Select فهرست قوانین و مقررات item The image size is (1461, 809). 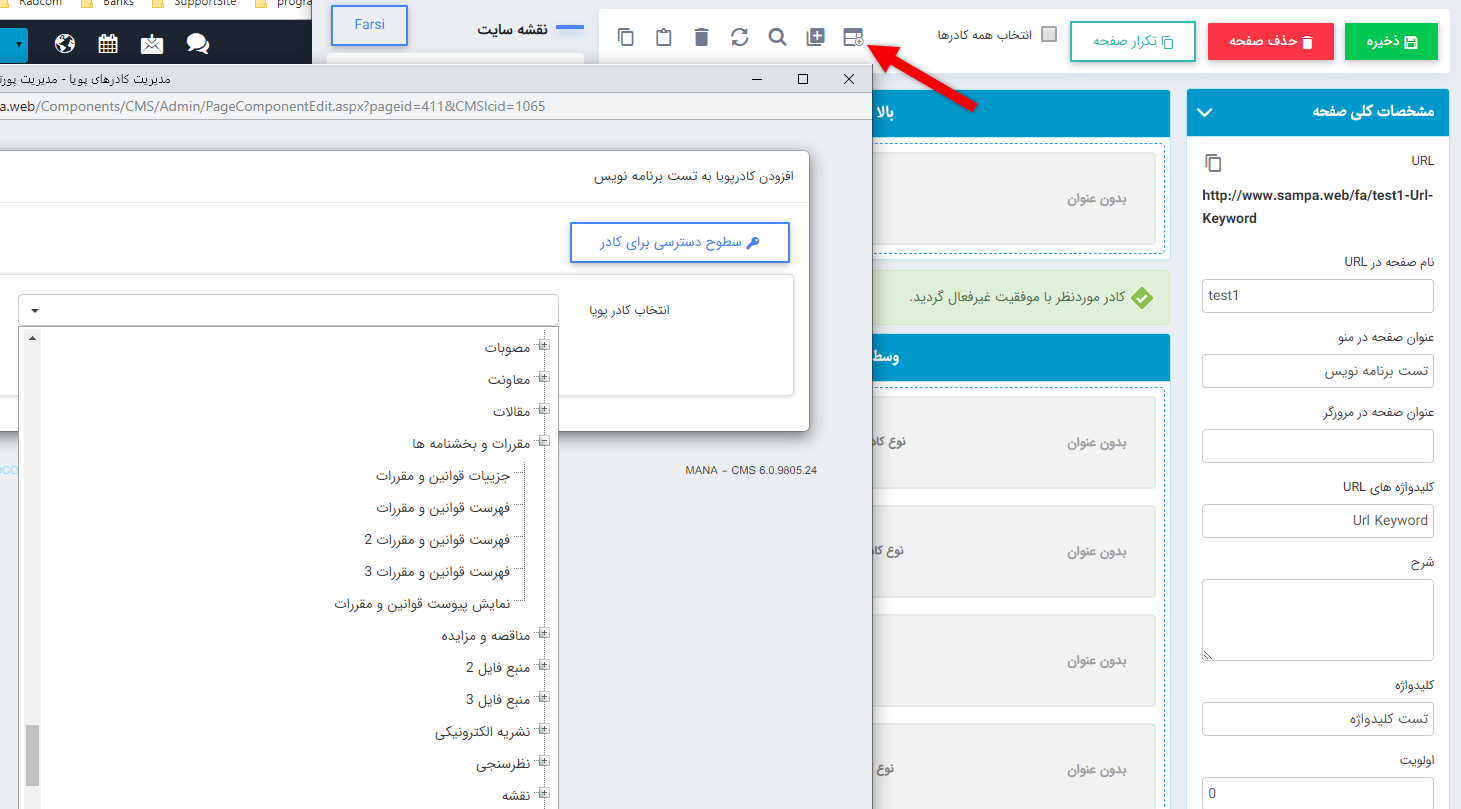[443, 508]
